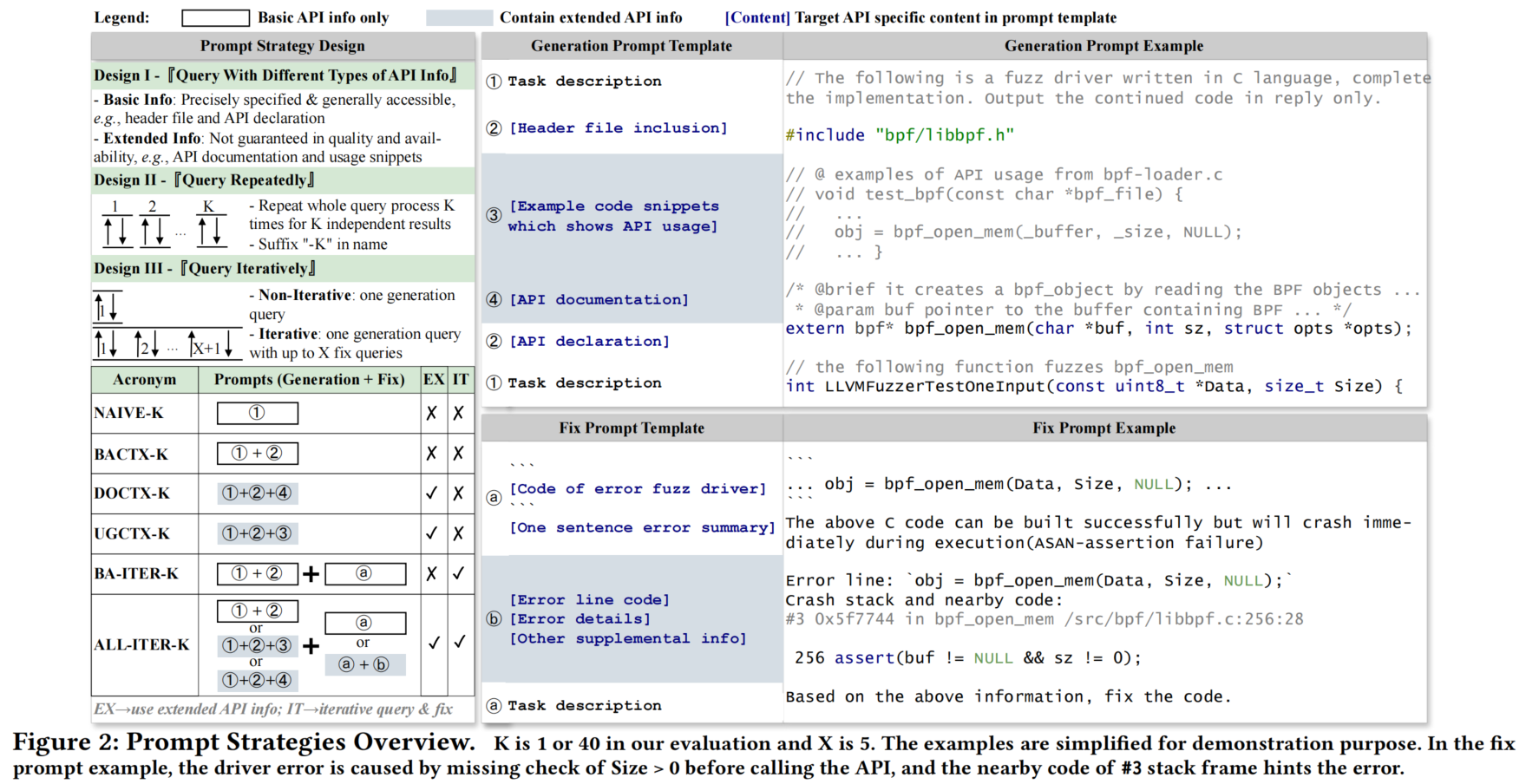Image resolution: width=1539 pixels, height=784 pixels.
Task: Click the circled ② beside 'API declaration'
Action: click(494, 341)
